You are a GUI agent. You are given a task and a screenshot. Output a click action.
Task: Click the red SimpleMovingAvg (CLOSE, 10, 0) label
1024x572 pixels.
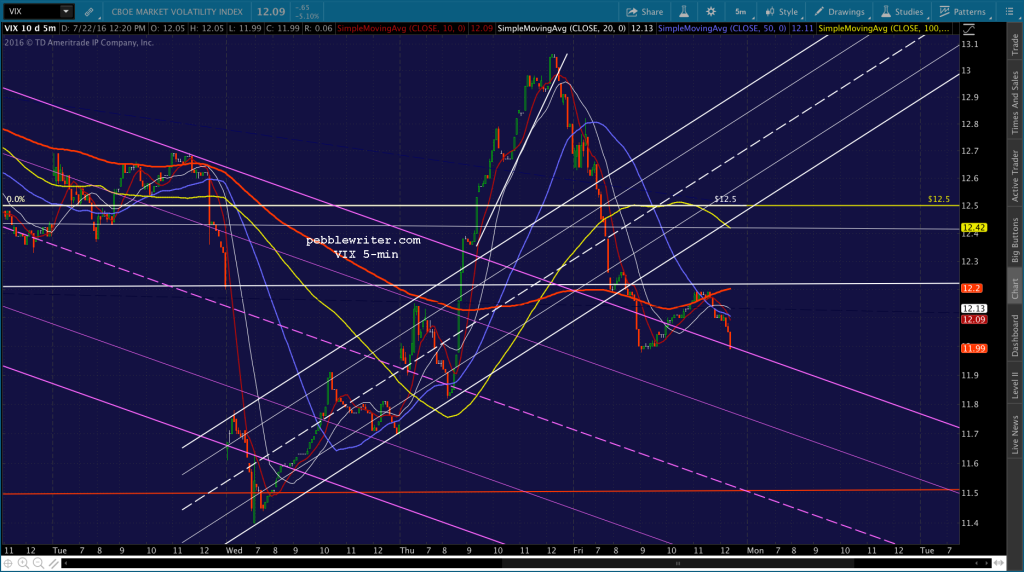pos(401,29)
